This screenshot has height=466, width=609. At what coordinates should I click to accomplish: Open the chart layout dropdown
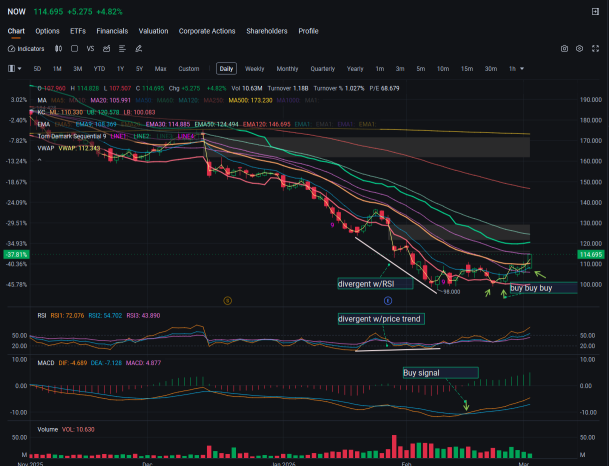tap(14, 69)
